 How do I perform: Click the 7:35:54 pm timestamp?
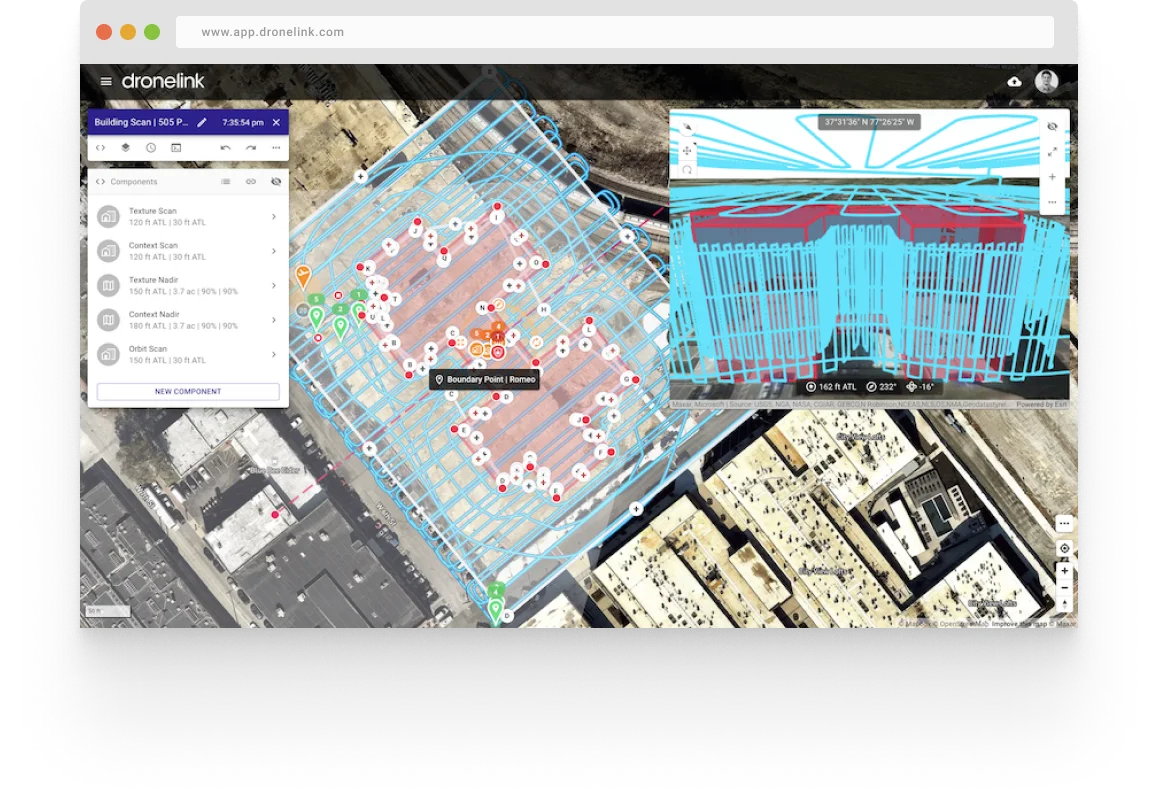[x=243, y=123]
